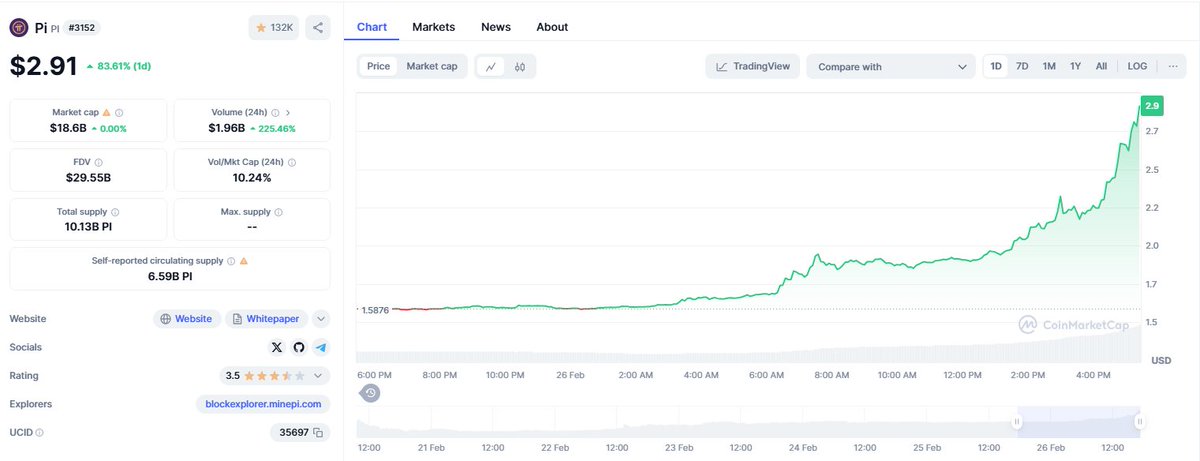Image resolution: width=1200 pixels, height=461 pixels.
Task: Copy the UCID 35697 value
Action: [x=318, y=432]
